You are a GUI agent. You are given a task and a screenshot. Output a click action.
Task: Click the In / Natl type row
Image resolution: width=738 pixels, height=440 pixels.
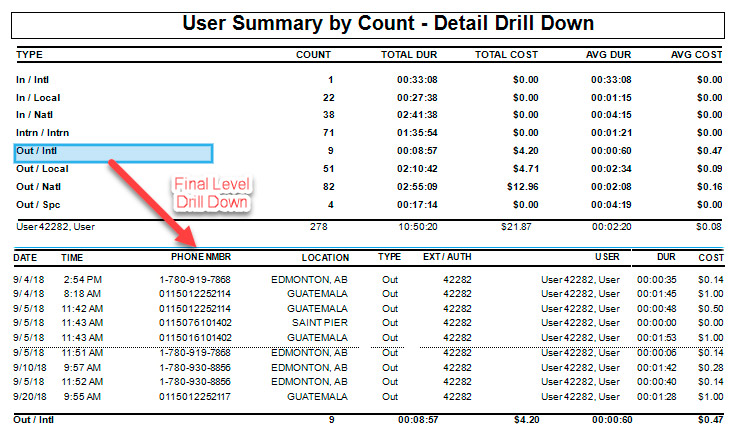pos(35,115)
